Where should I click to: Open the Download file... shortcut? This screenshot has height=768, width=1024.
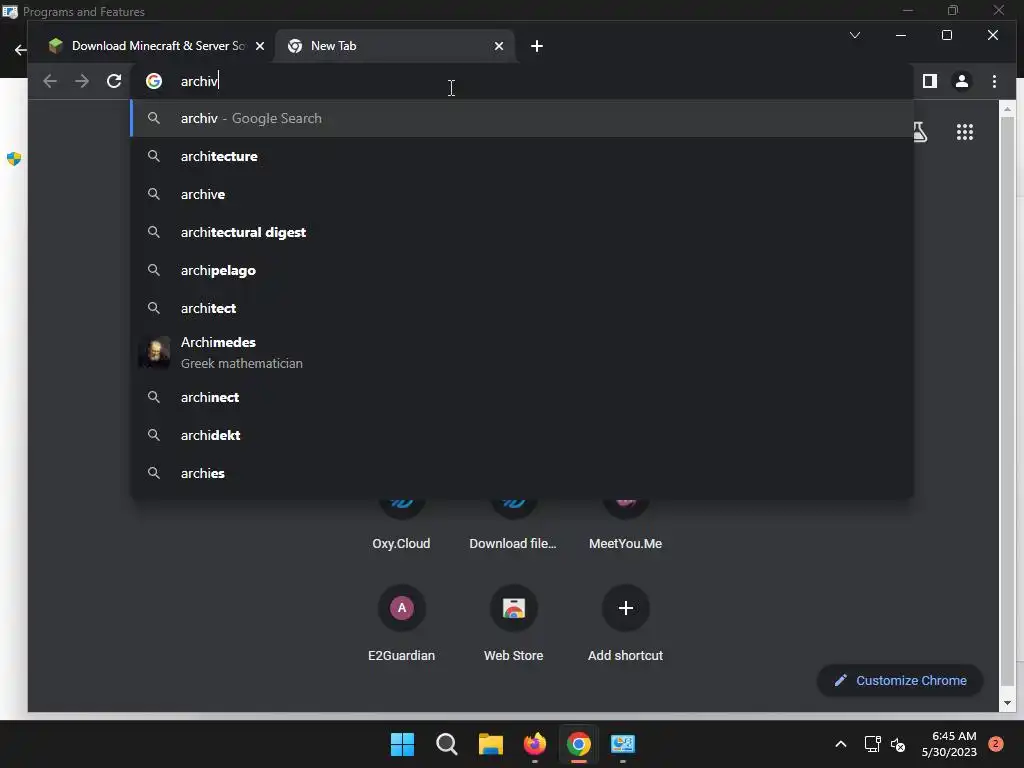point(513,526)
